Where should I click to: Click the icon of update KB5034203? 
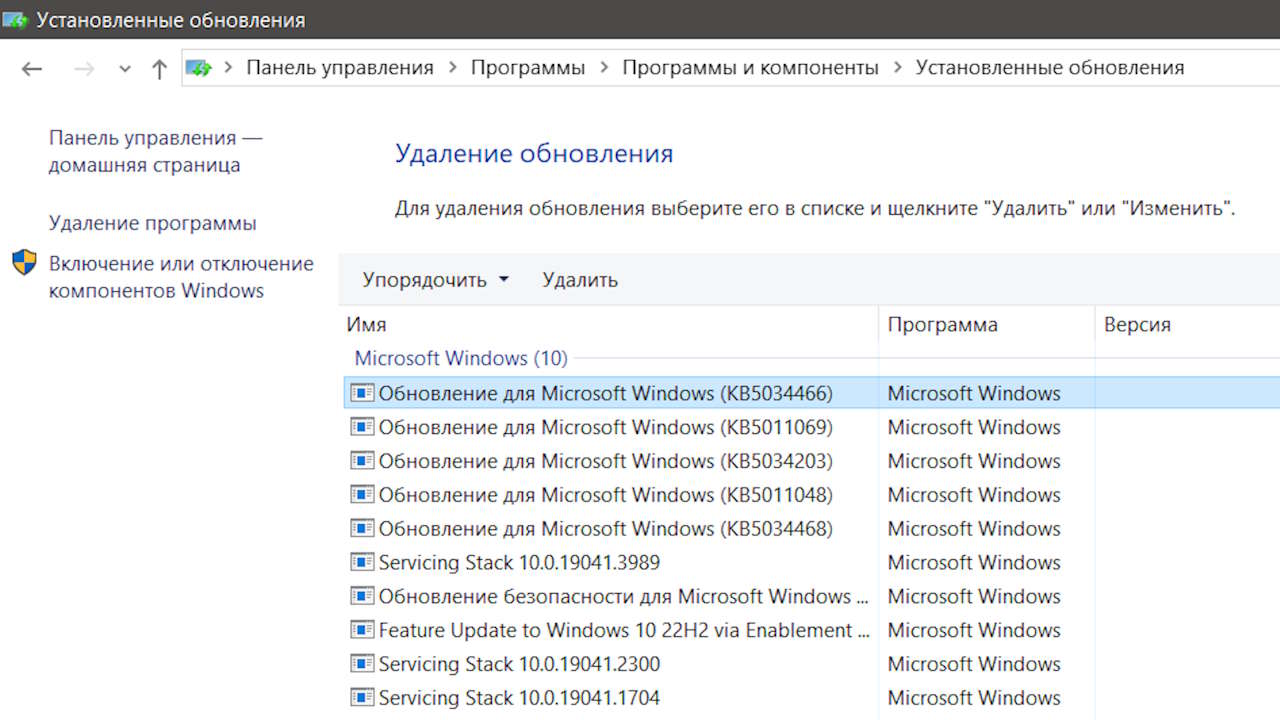click(362, 461)
